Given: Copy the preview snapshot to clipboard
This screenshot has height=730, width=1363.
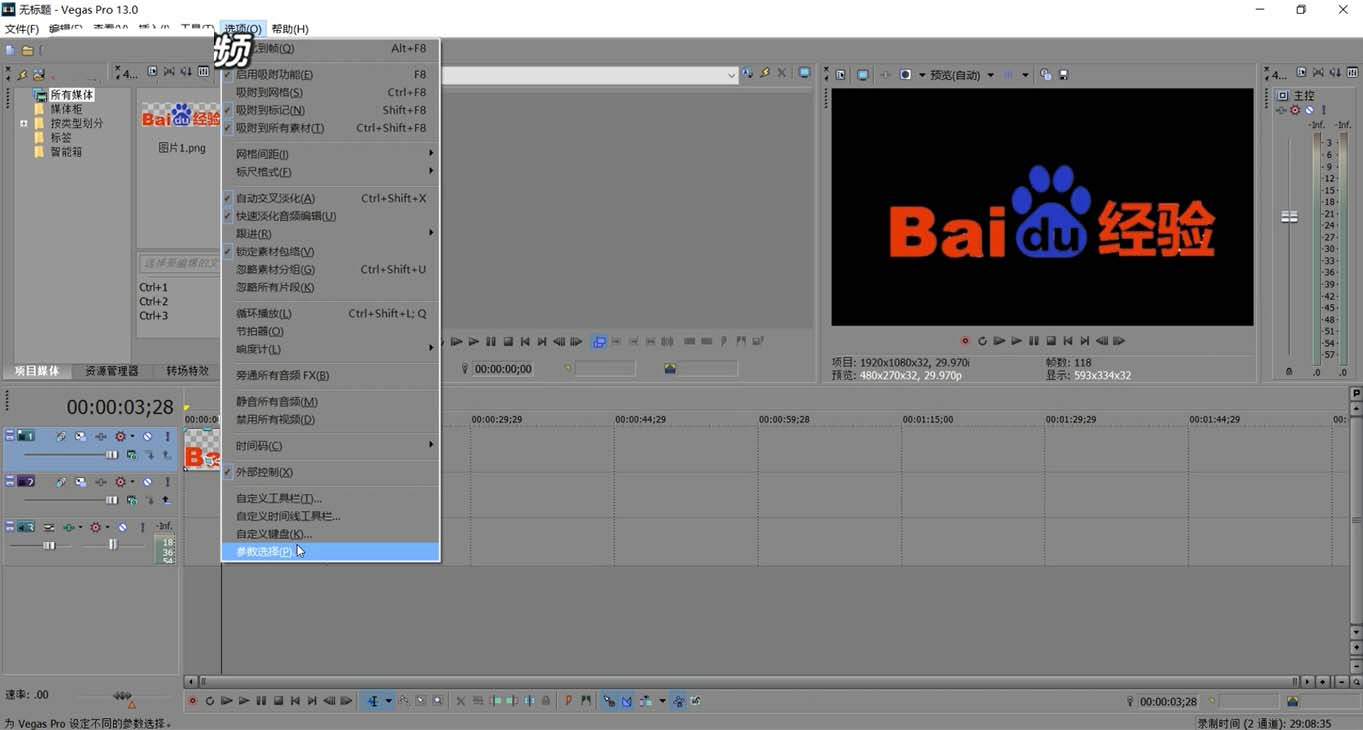Looking at the screenshot, I should pos(1046,75).
